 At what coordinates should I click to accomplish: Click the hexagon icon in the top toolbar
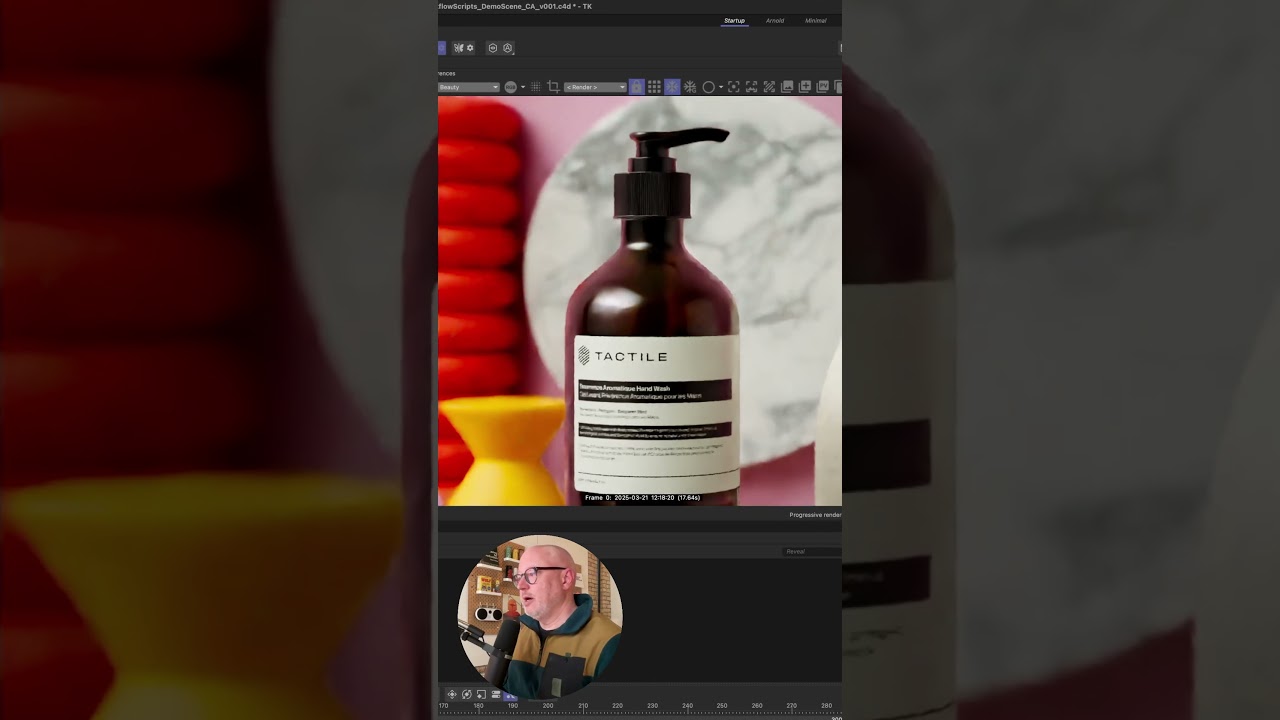tap(493, 48)
